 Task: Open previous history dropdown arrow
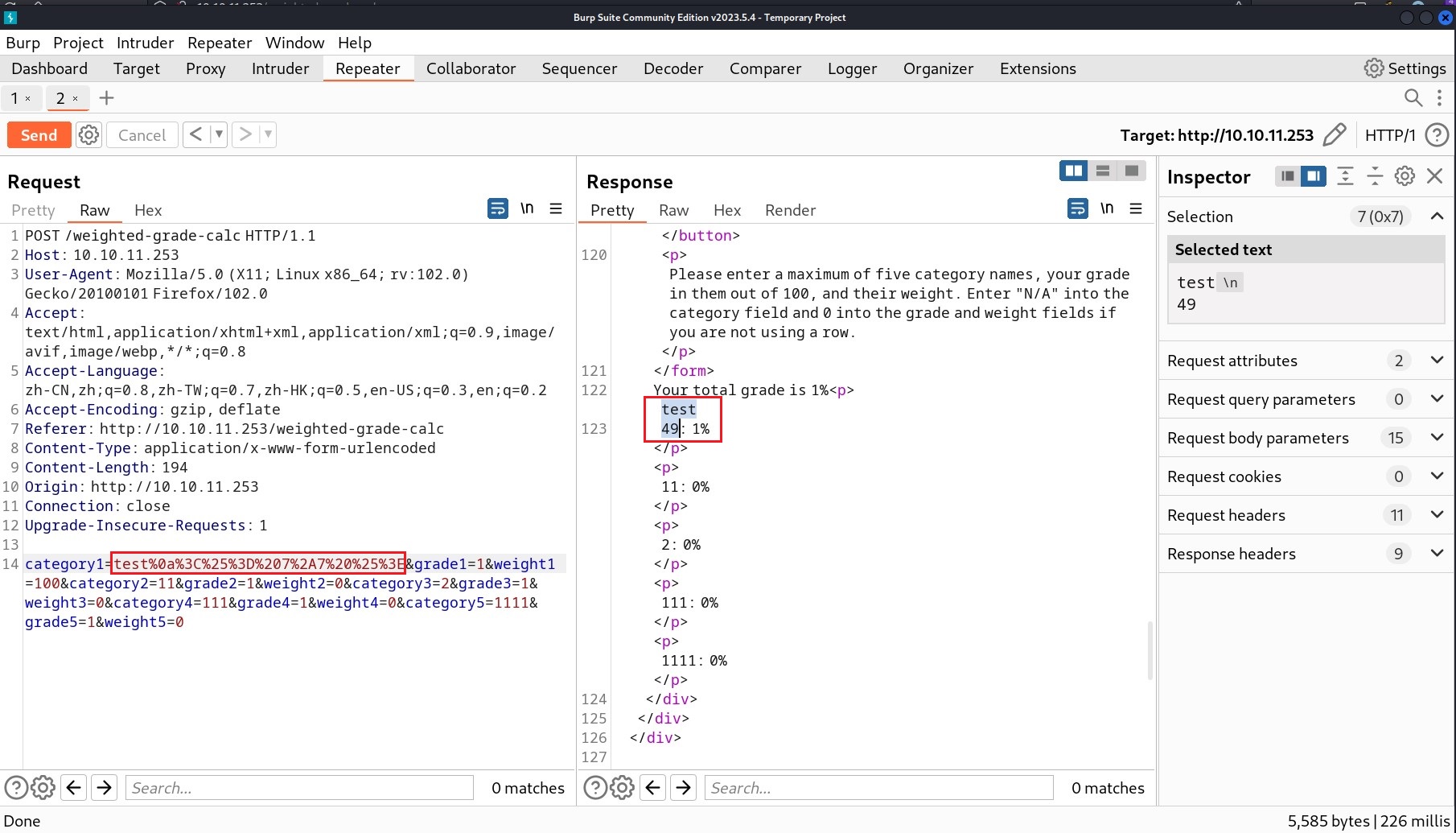pyautogui.click(x=219, y=134)
